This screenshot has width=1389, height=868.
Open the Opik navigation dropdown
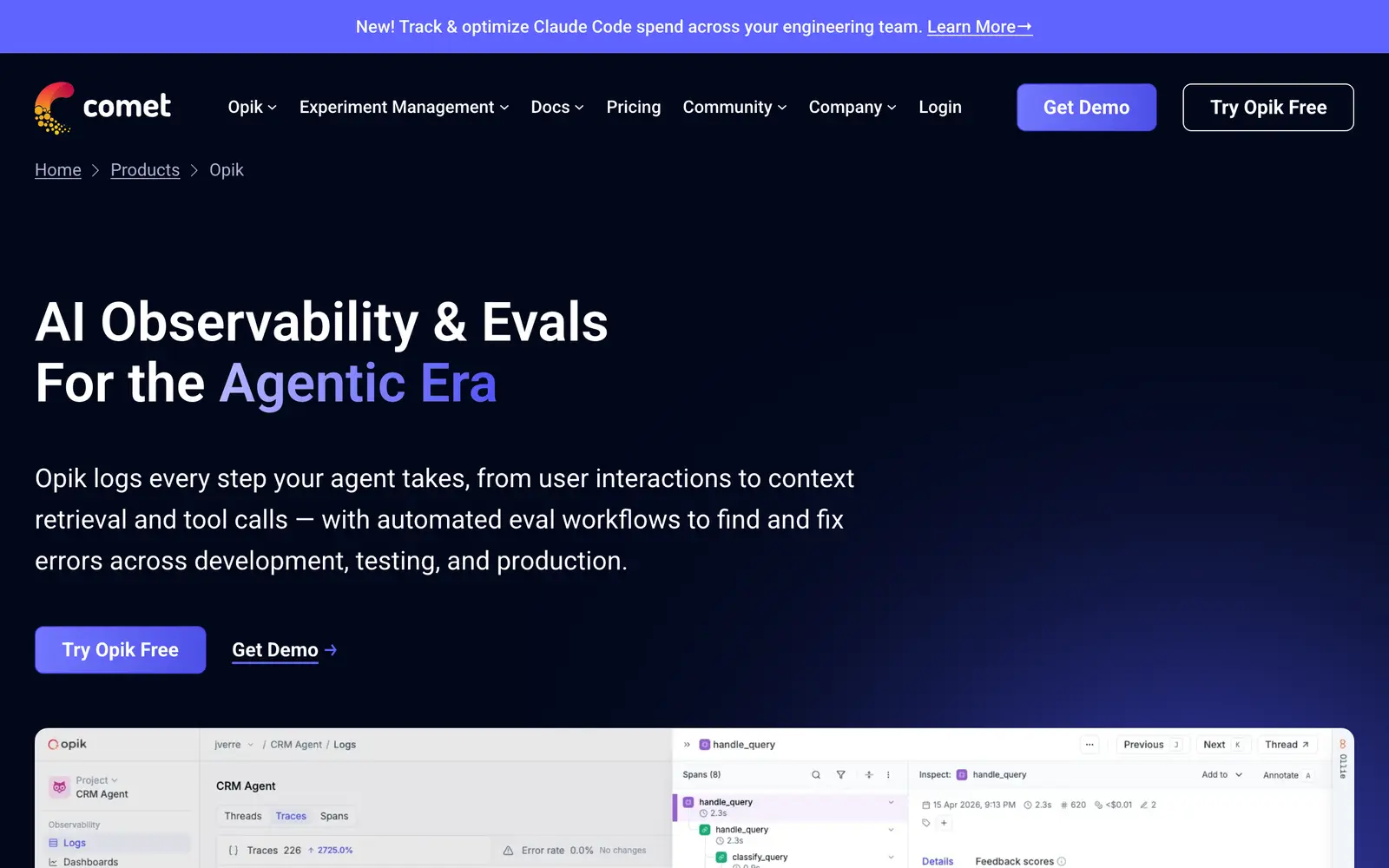pyautogui.click(x=252, y=107)
